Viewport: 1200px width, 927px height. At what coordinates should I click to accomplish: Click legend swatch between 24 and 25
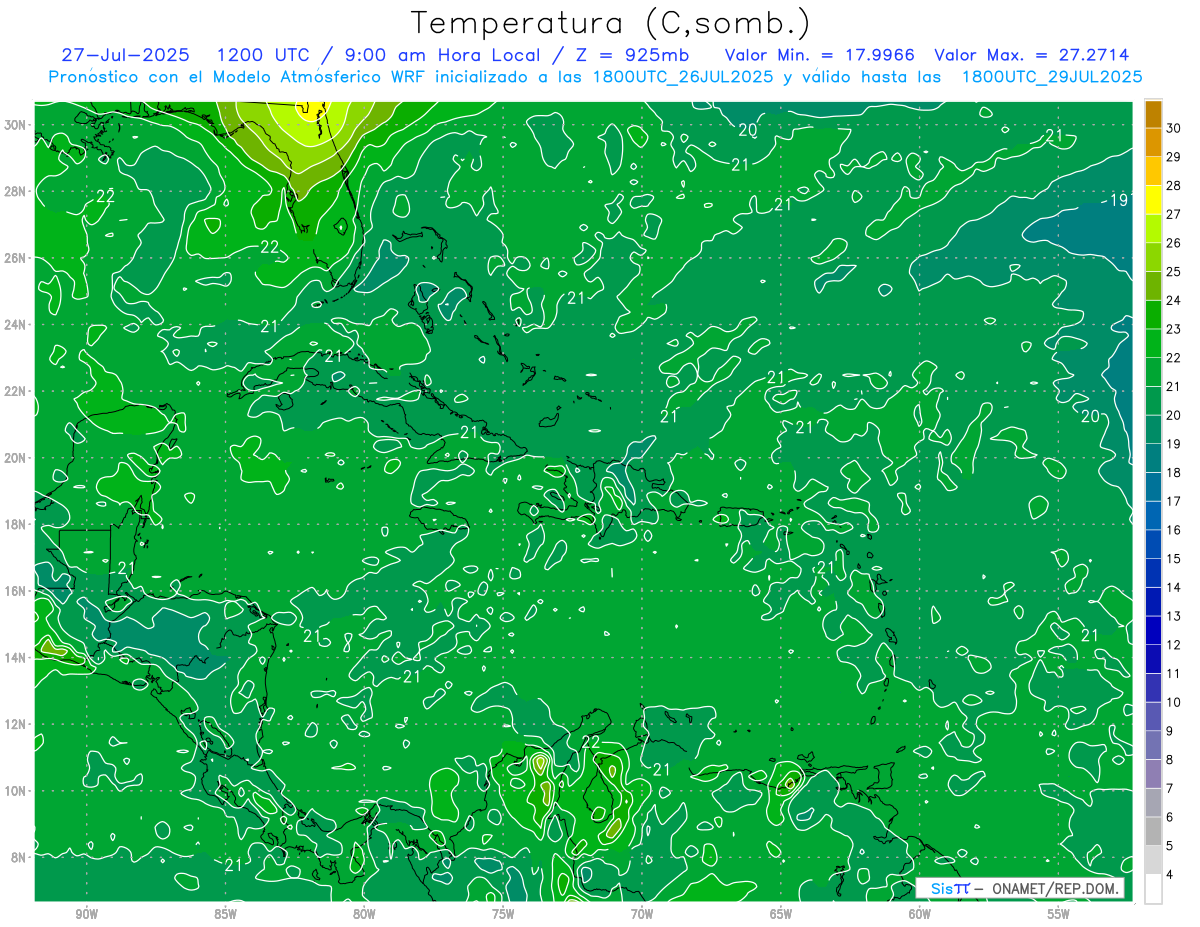pyautogui.click(x=1154, y=286)
